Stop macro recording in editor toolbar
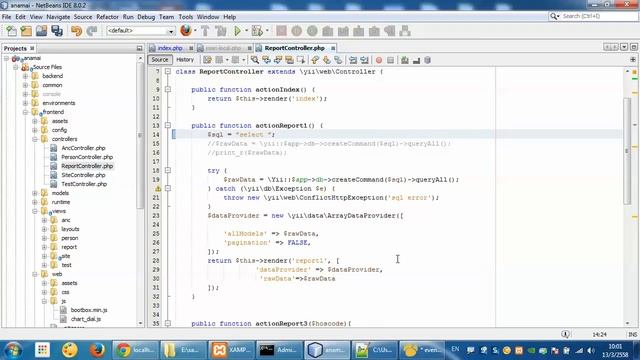The width and height of the screenshot is (640, 360). click(391, 60)
